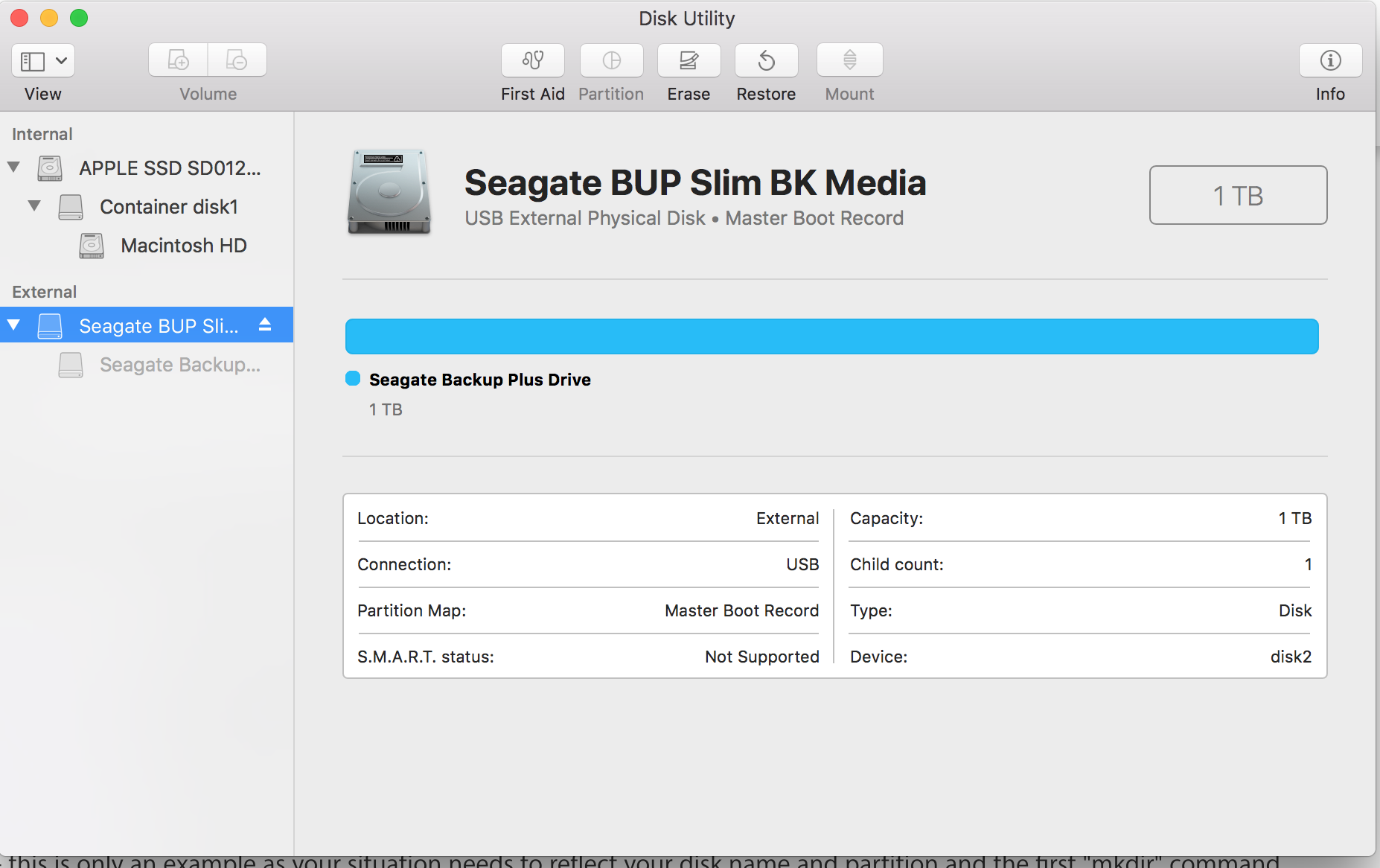
Task: Click the First Aid label
Action: [x=533, y=94]
